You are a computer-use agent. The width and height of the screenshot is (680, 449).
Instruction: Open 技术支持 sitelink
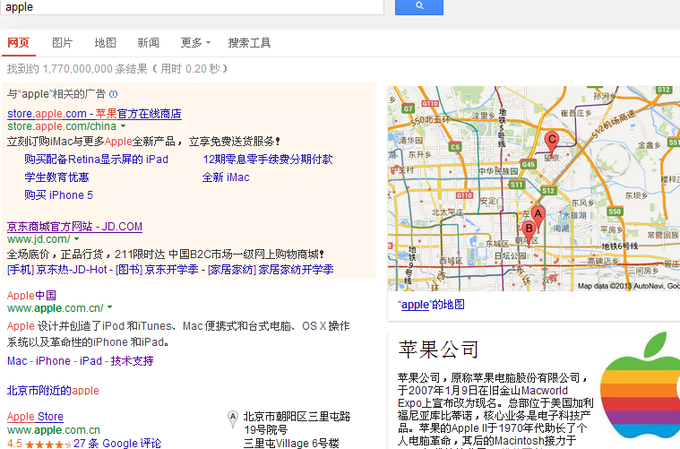point(132,361)
